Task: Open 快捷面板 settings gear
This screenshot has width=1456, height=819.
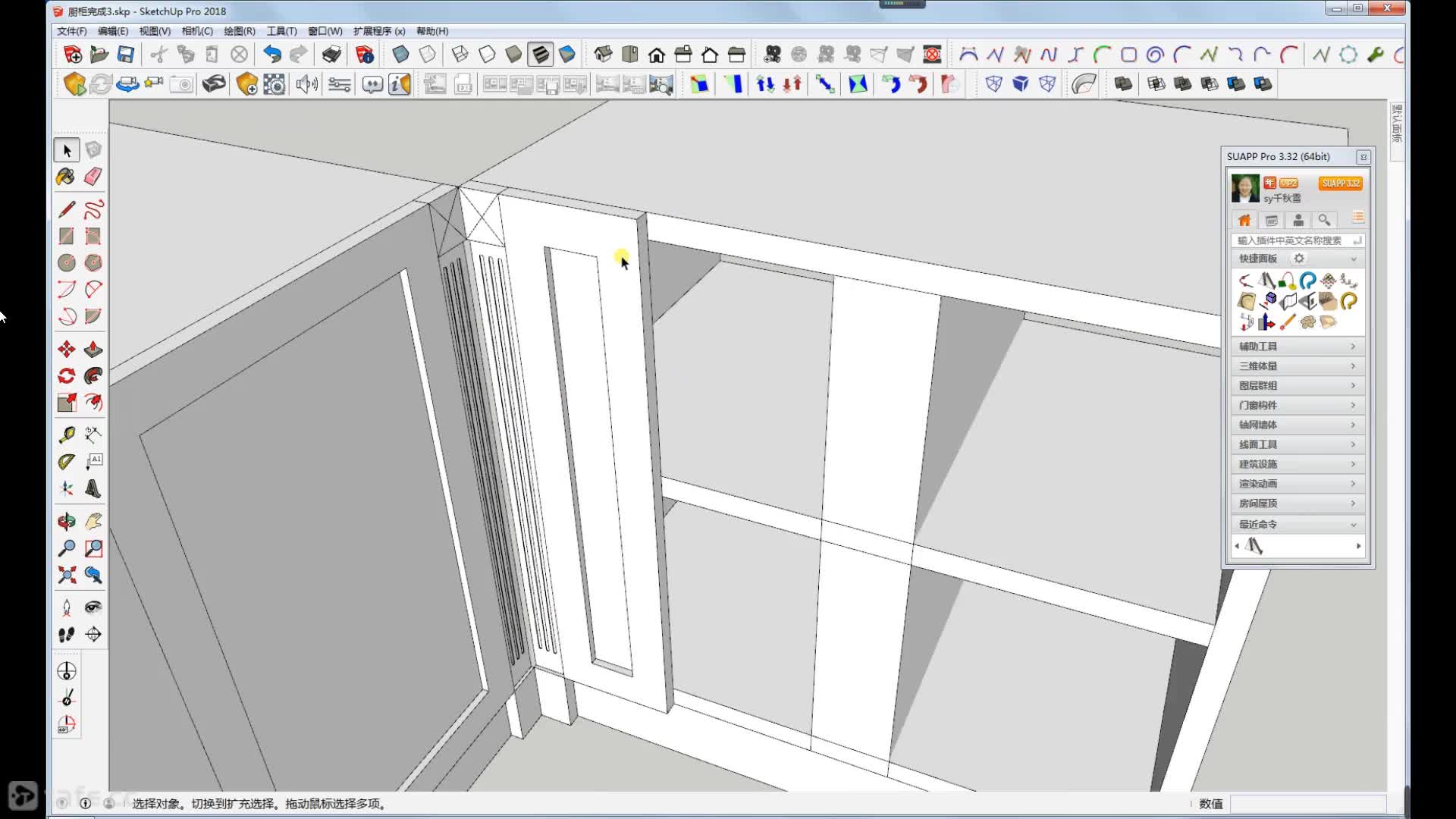Action: coord(1299,259)
